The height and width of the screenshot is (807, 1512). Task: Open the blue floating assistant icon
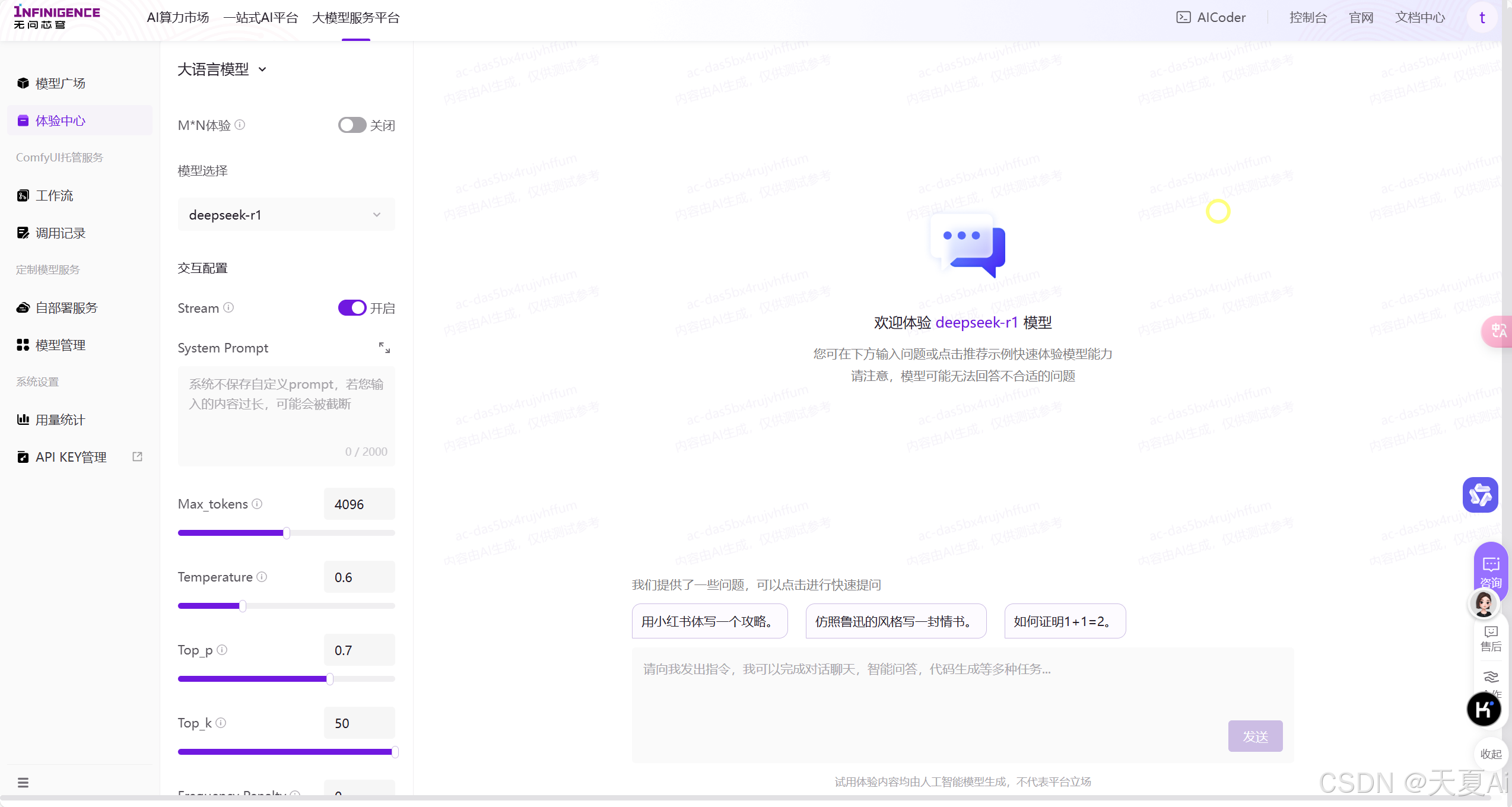pyautogui.click(x=1480, y=495)
